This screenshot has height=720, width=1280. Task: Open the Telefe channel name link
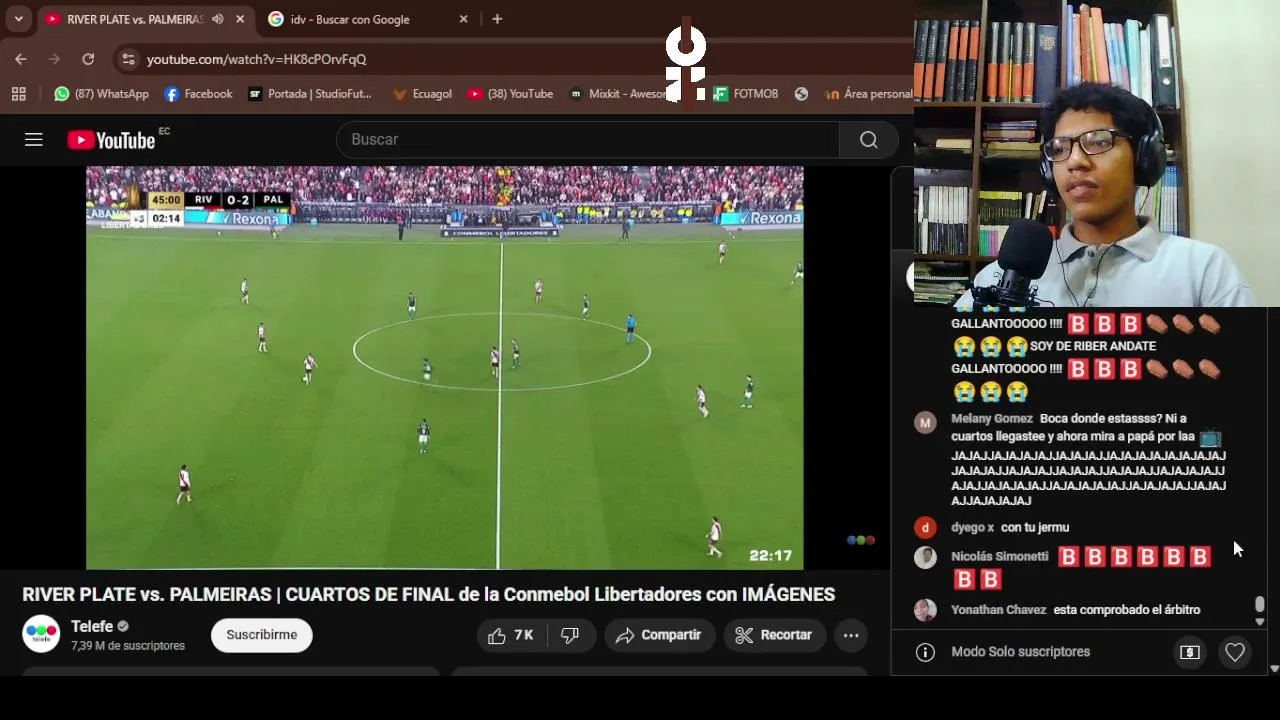[92, 627]
